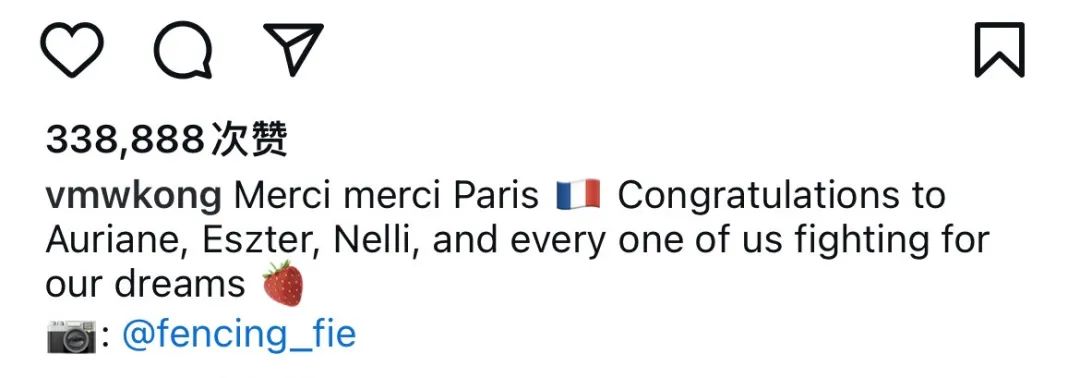Click the words our dreams in the caption
1080x378 pixels.
point(145,285)
